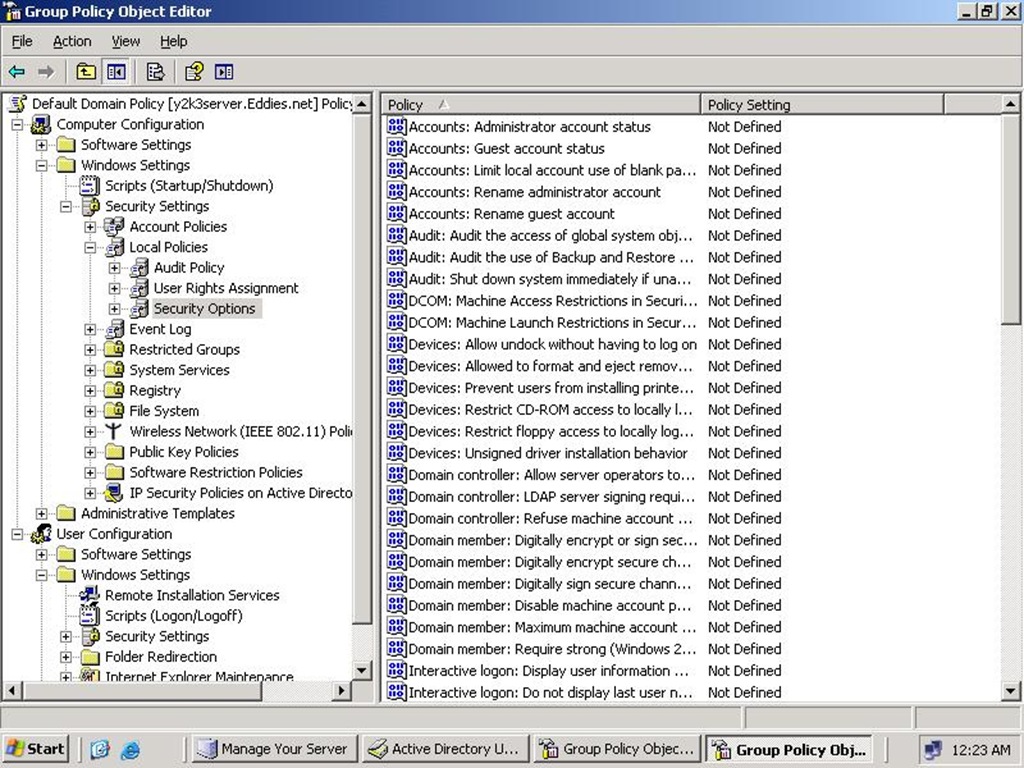Click the Audit Policy icon in tree
1024x768 pixels.
pos(138,268)
